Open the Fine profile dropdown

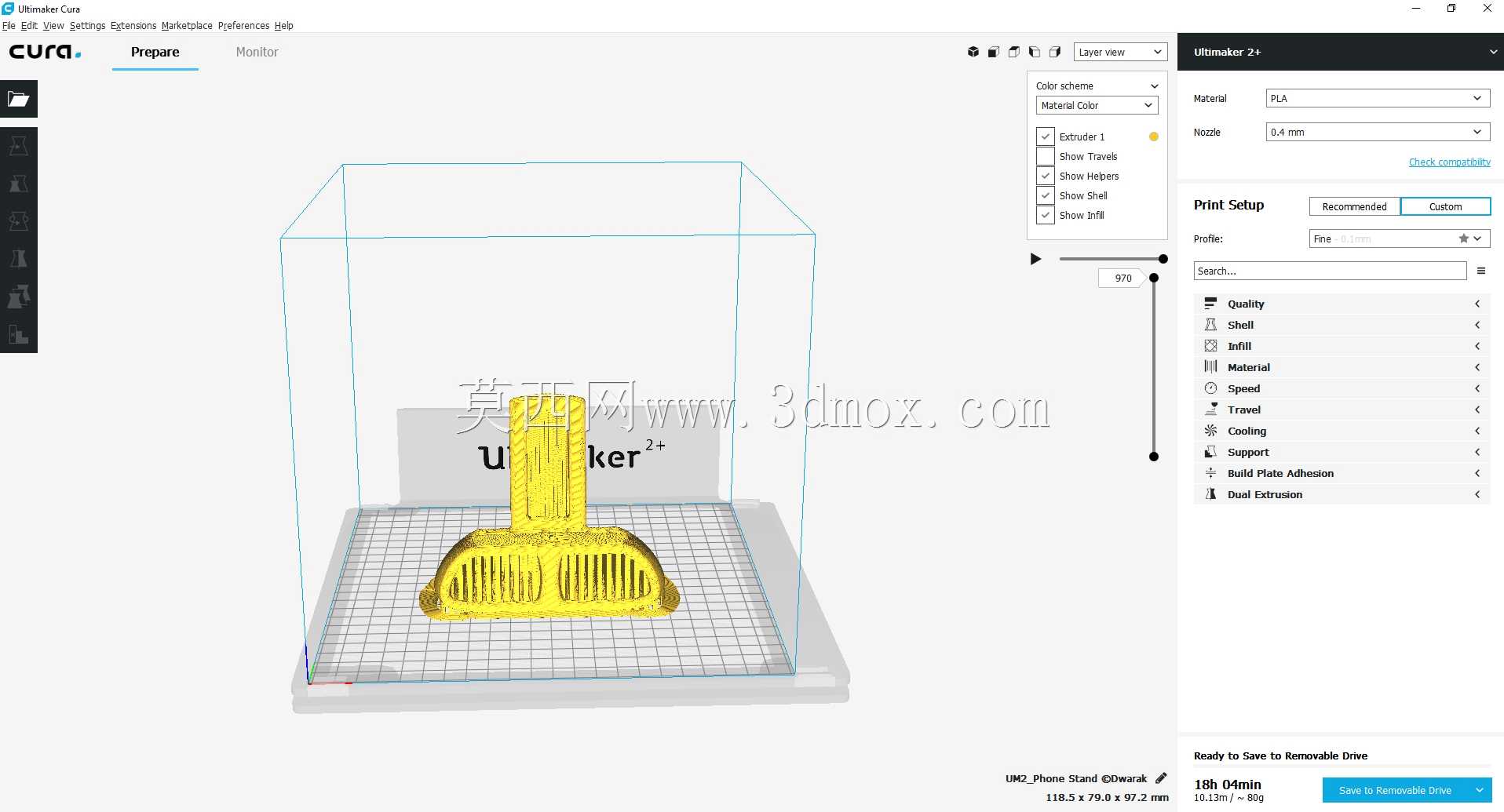point(1400,239)
